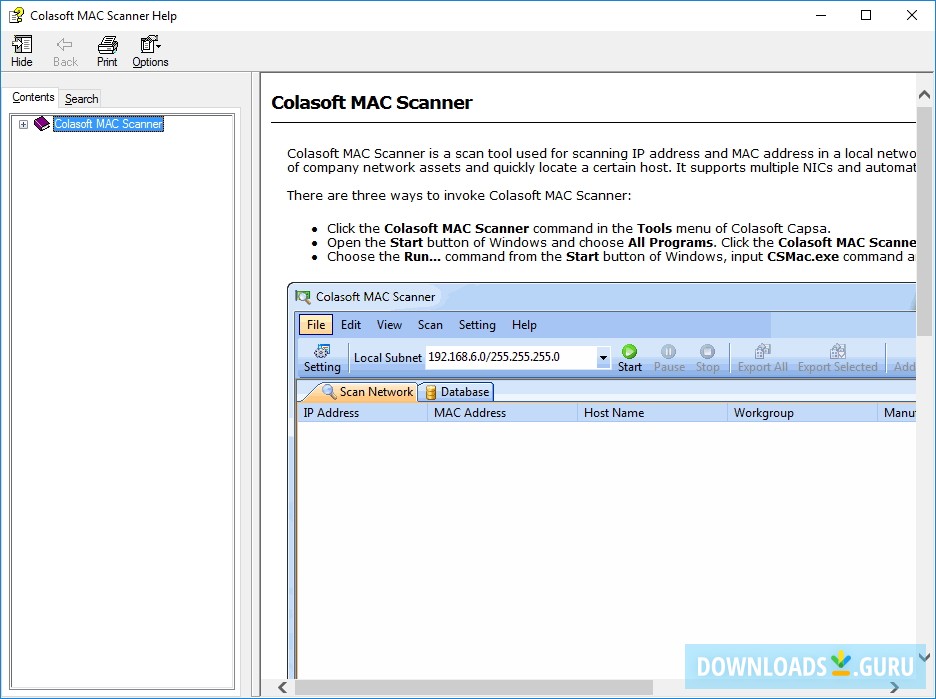Close the Colasoft MAC Scanner Help window
Viewport: 936px width, 699px height.
(x=912, y=16)
